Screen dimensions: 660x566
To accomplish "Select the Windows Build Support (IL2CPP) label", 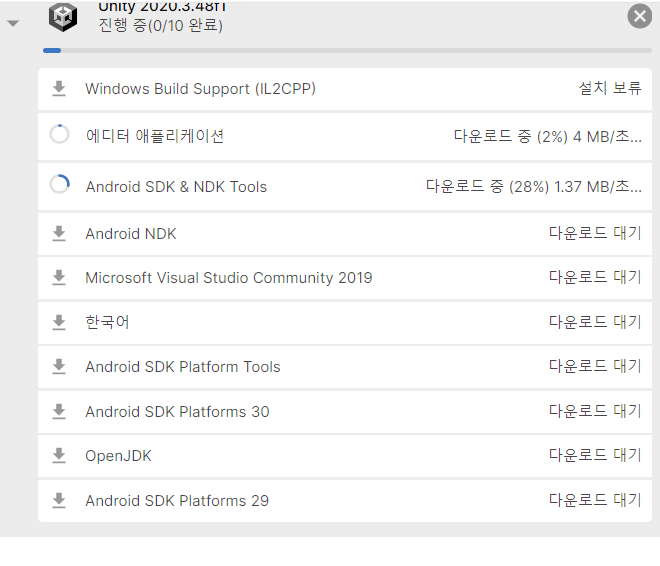I will click(200, 89).
